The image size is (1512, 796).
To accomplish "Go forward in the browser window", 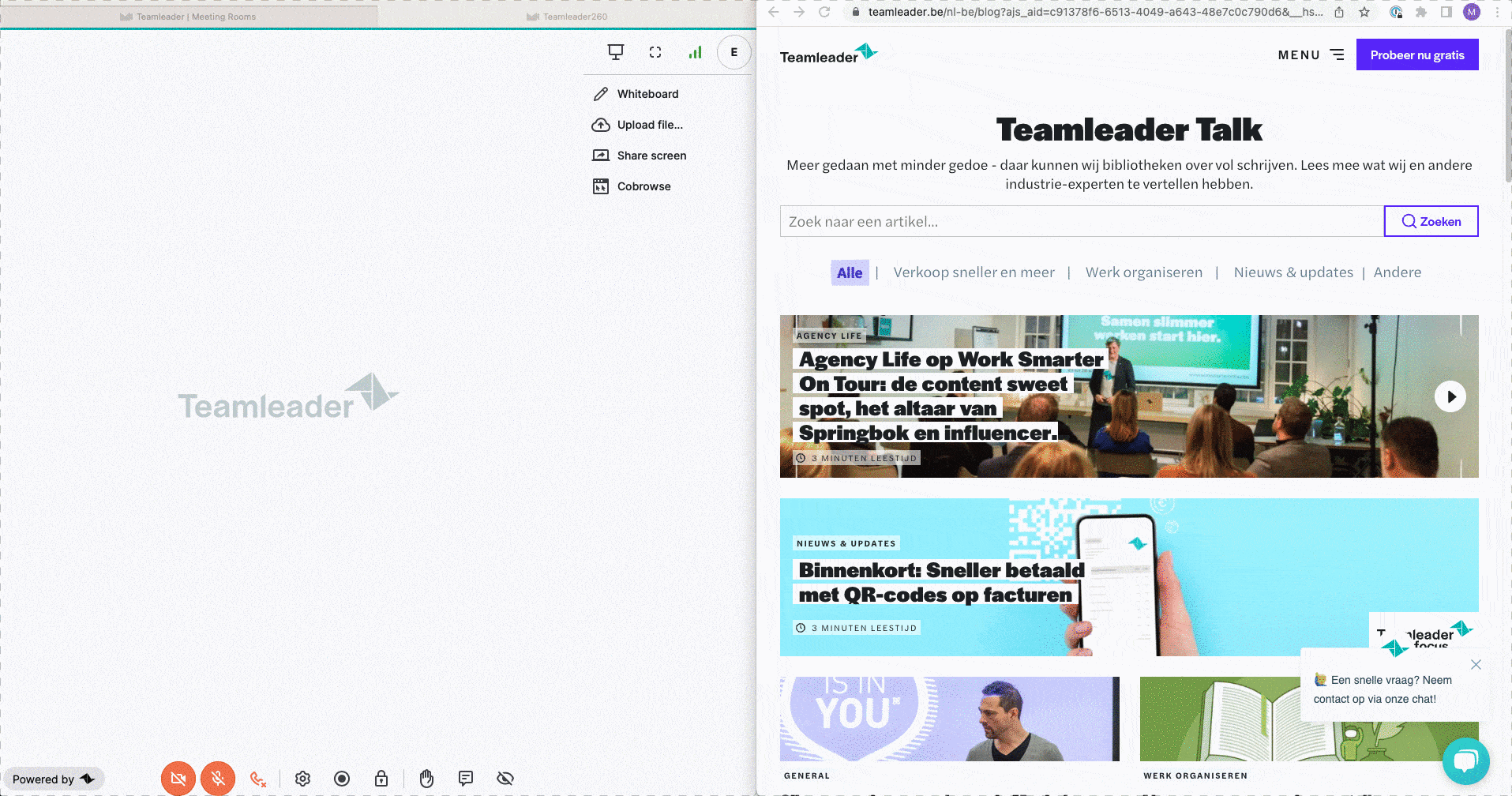I will [799, 12].
